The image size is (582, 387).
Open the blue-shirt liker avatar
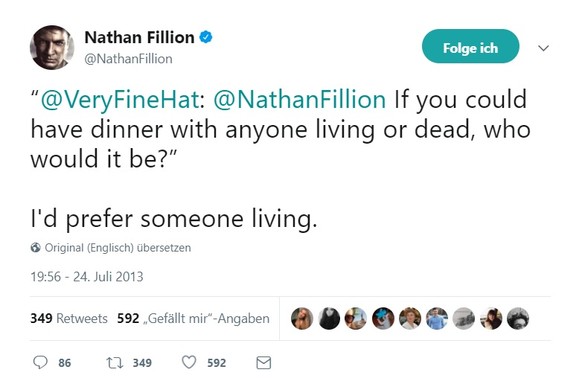tap(437, 318)
